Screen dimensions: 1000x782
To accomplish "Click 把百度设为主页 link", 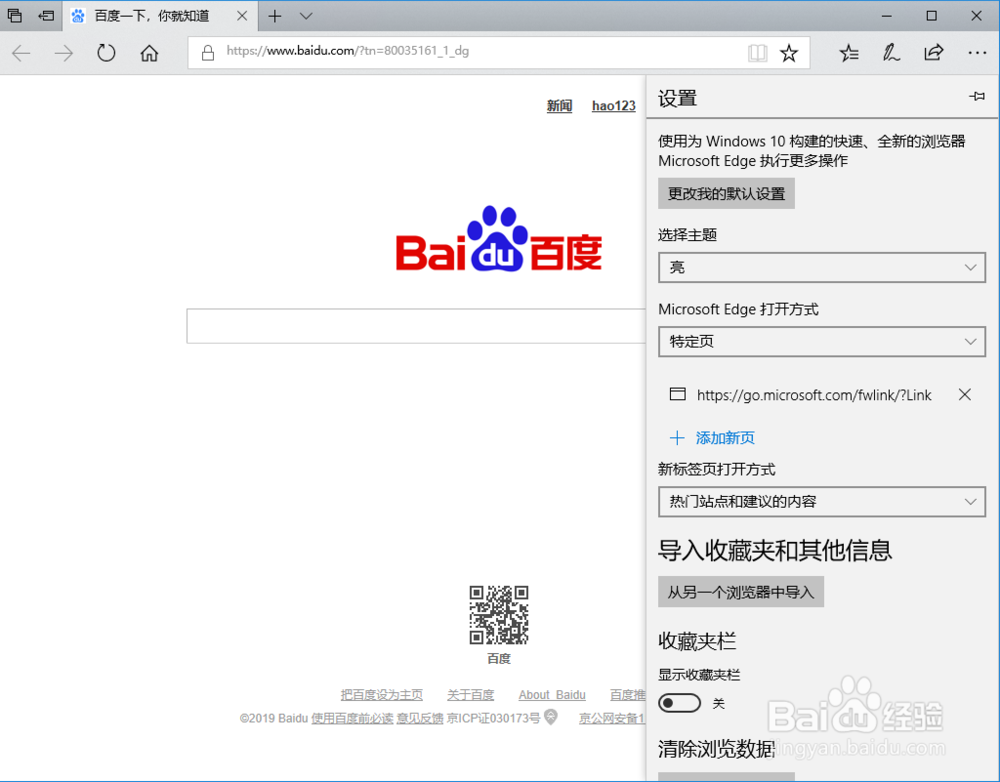I will tap(381, 695).
